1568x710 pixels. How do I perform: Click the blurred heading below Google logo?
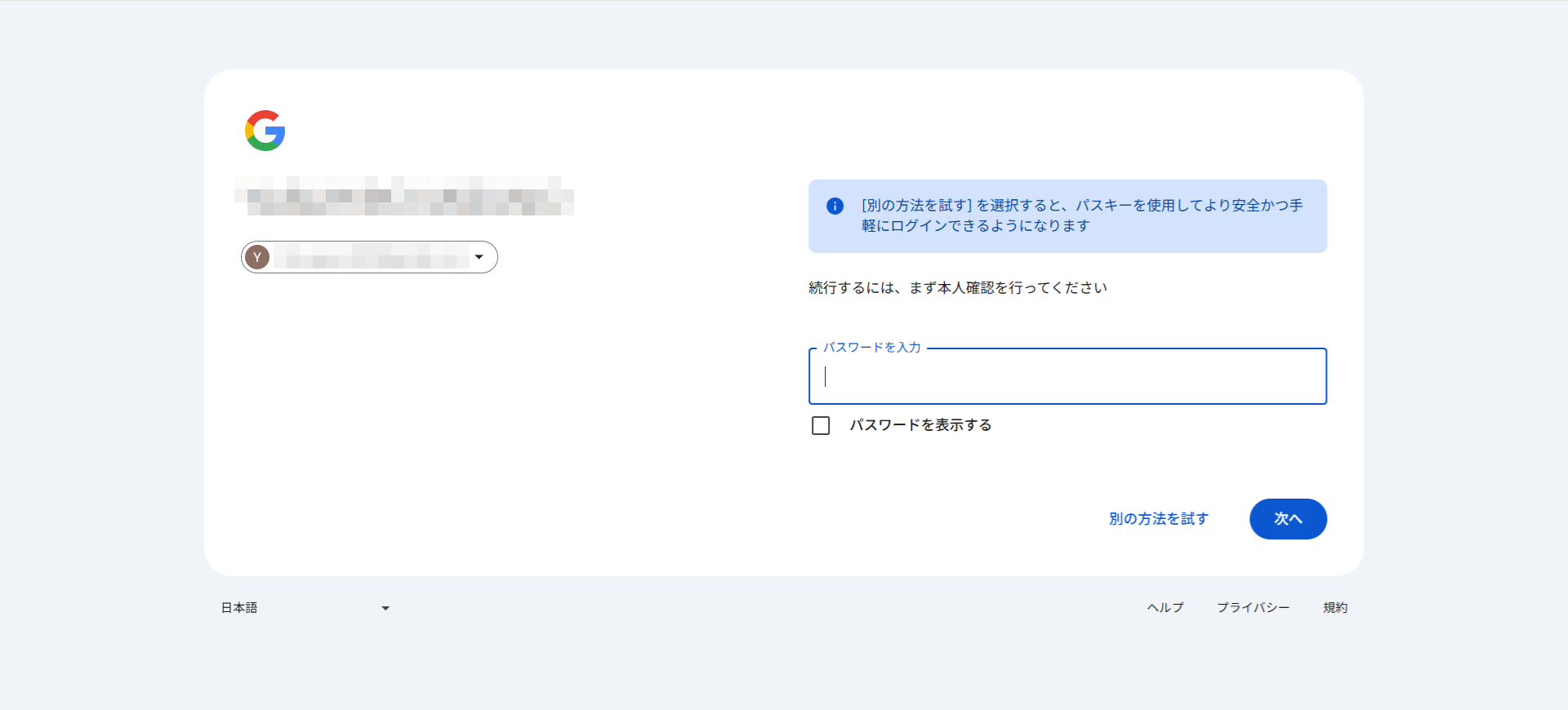point(404,196)
